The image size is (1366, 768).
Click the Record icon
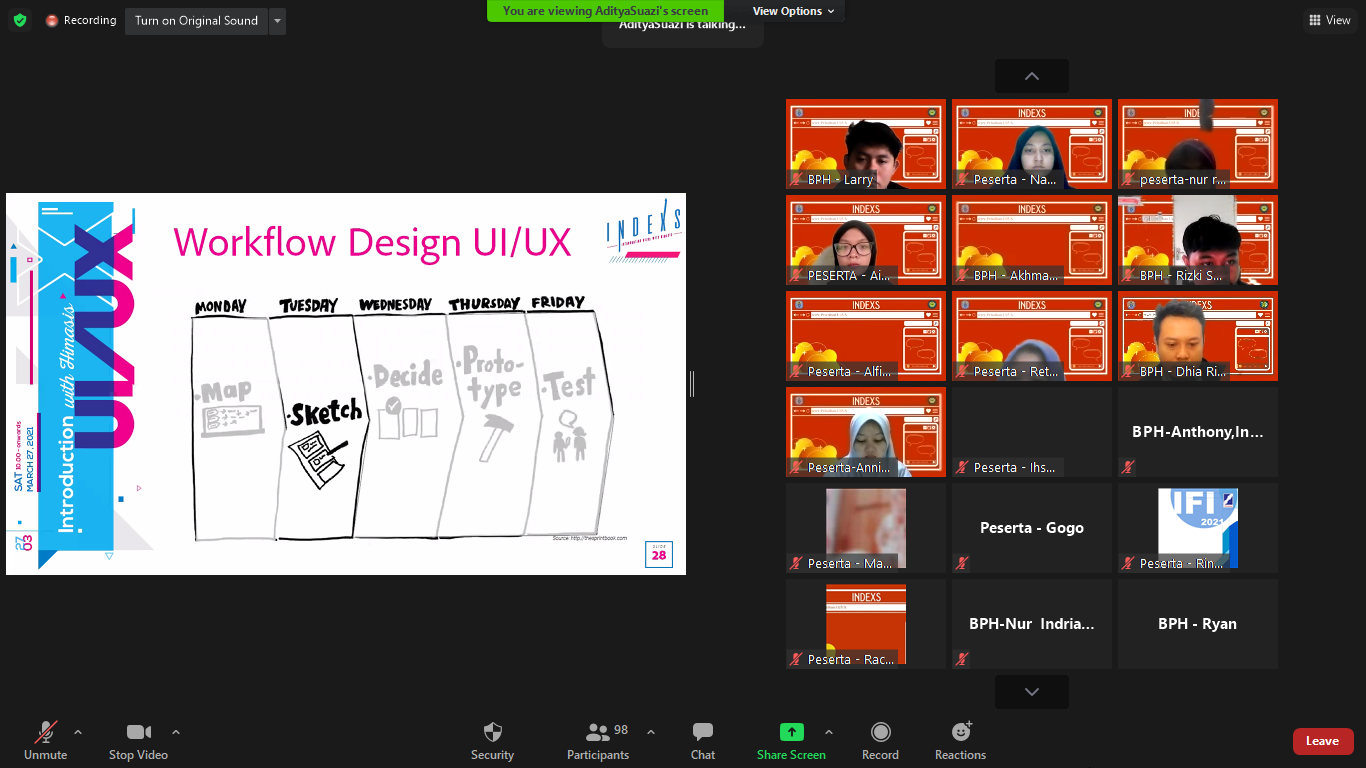880,733
